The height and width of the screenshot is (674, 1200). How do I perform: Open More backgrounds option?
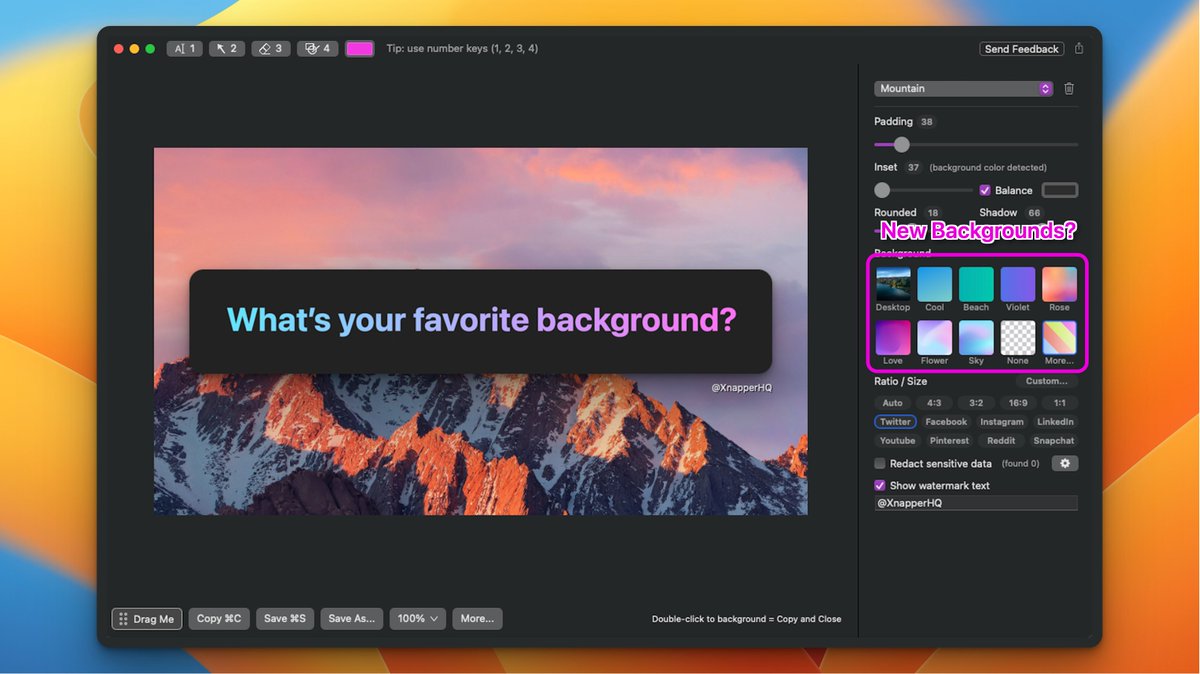[1060, 338]
